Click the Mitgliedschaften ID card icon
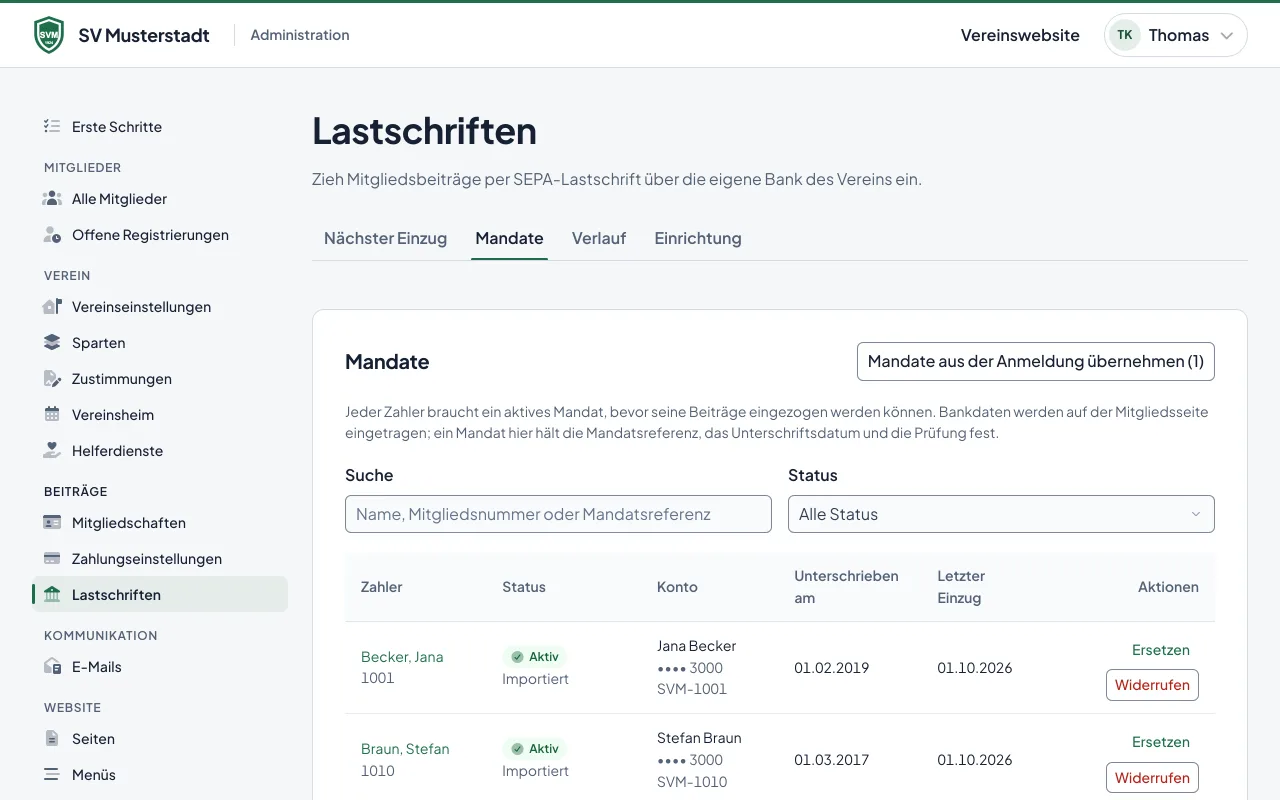The width and height of the screenshot is (1280, 800). (52, 523)
